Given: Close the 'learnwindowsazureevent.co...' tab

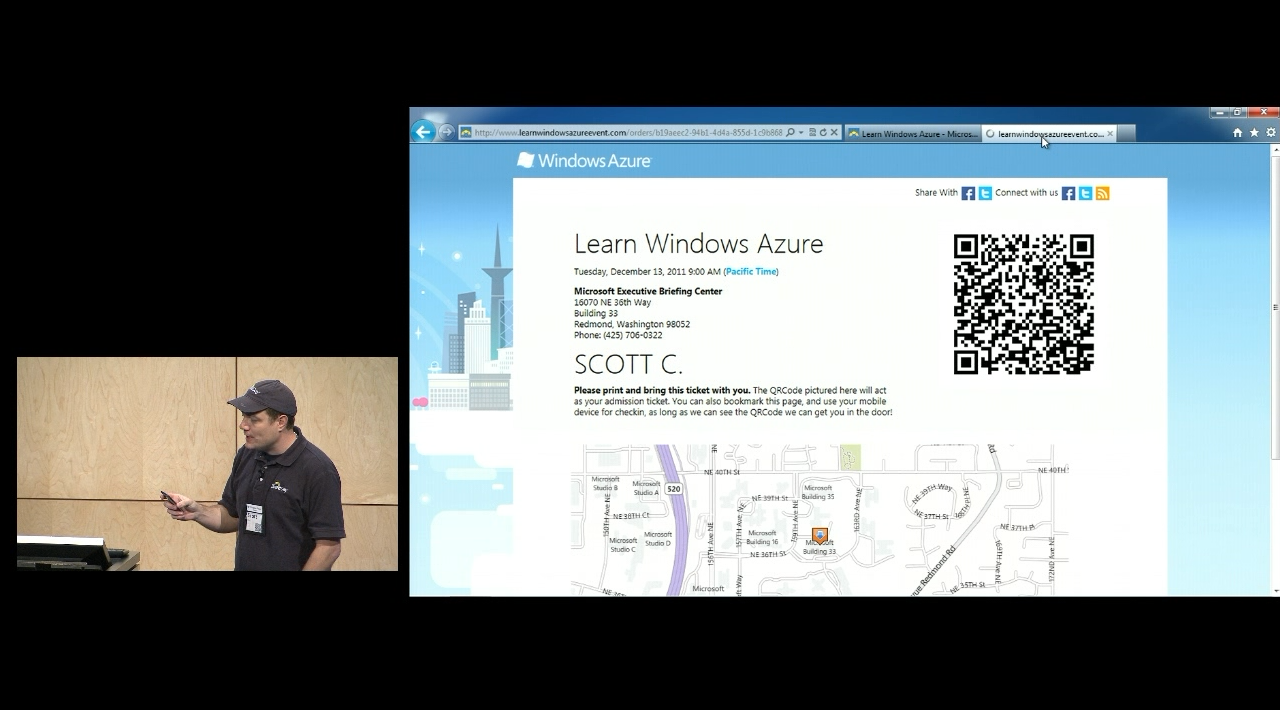Looking at the screenshot, I should (x=1110, y=133).
